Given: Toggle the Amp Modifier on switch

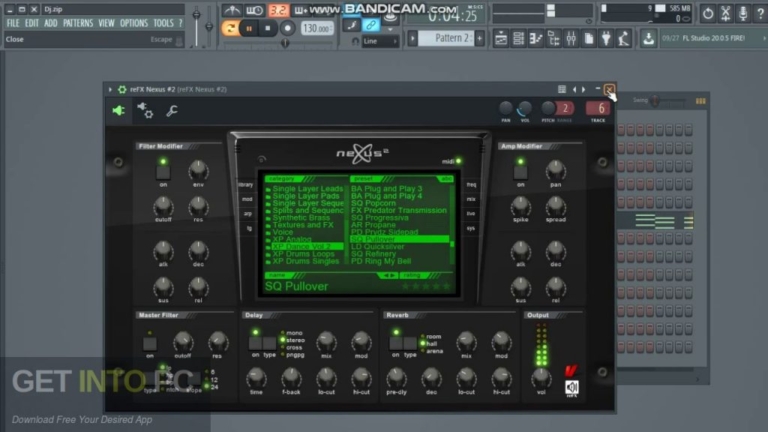Looking at the screenshot, I should pos(520,172).
